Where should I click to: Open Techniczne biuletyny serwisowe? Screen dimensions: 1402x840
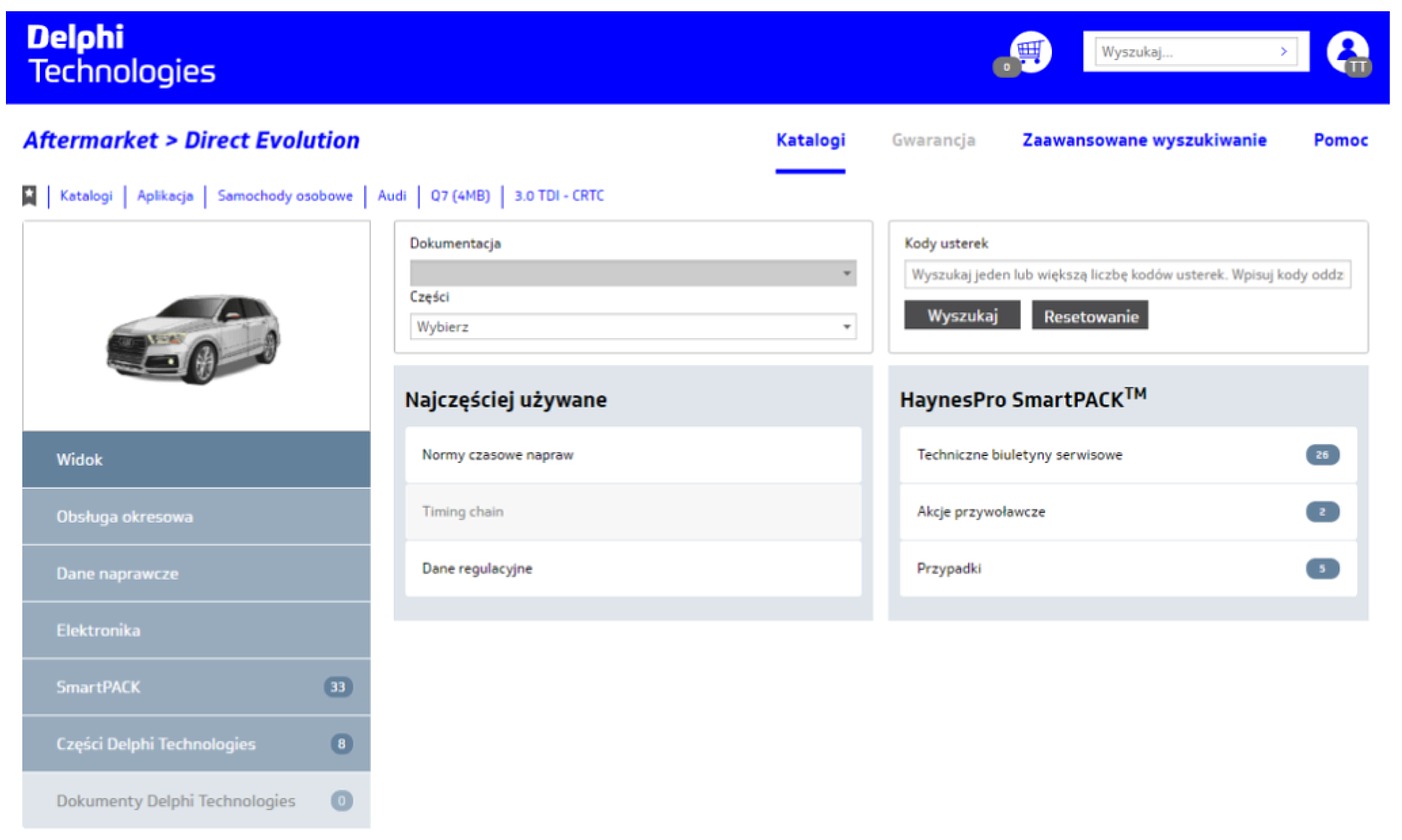coord(1128,455)
